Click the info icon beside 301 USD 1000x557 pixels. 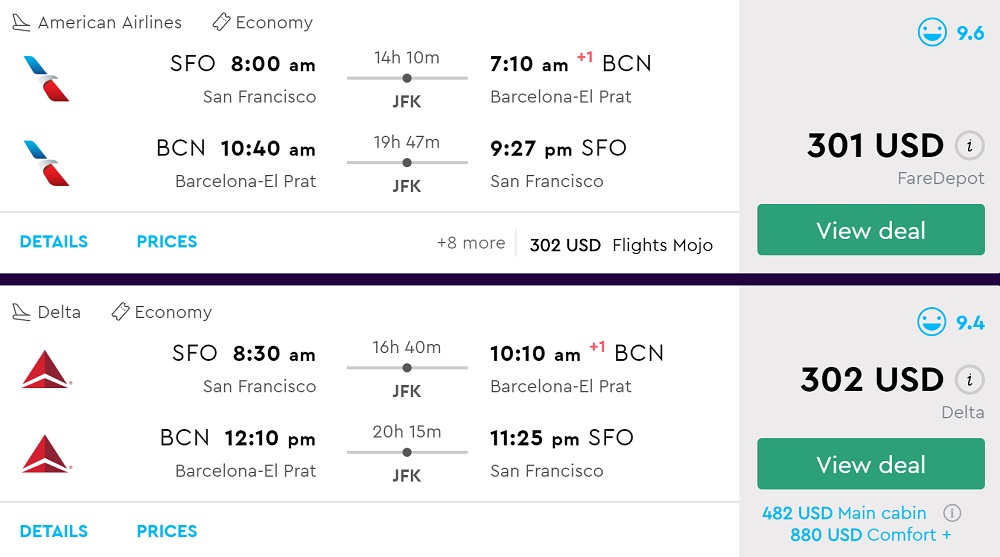click(967, 146)
